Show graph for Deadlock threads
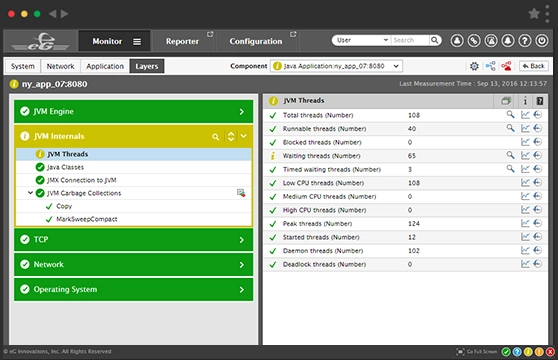 click(x=525, y=264)
